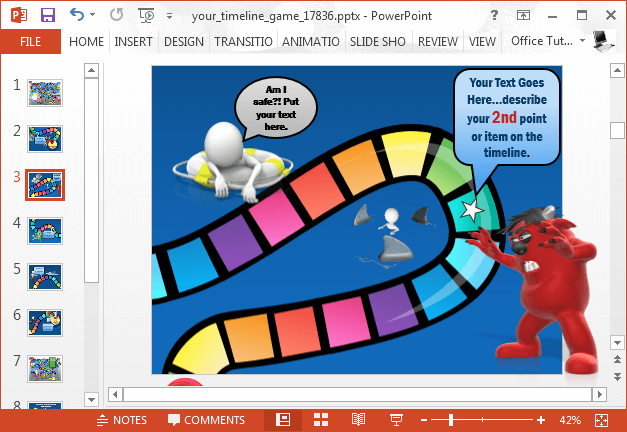The height and width of the screenshot is (432, 627).
Task: Open PowerPoint Help question mark
Action: tap(494, 16)
